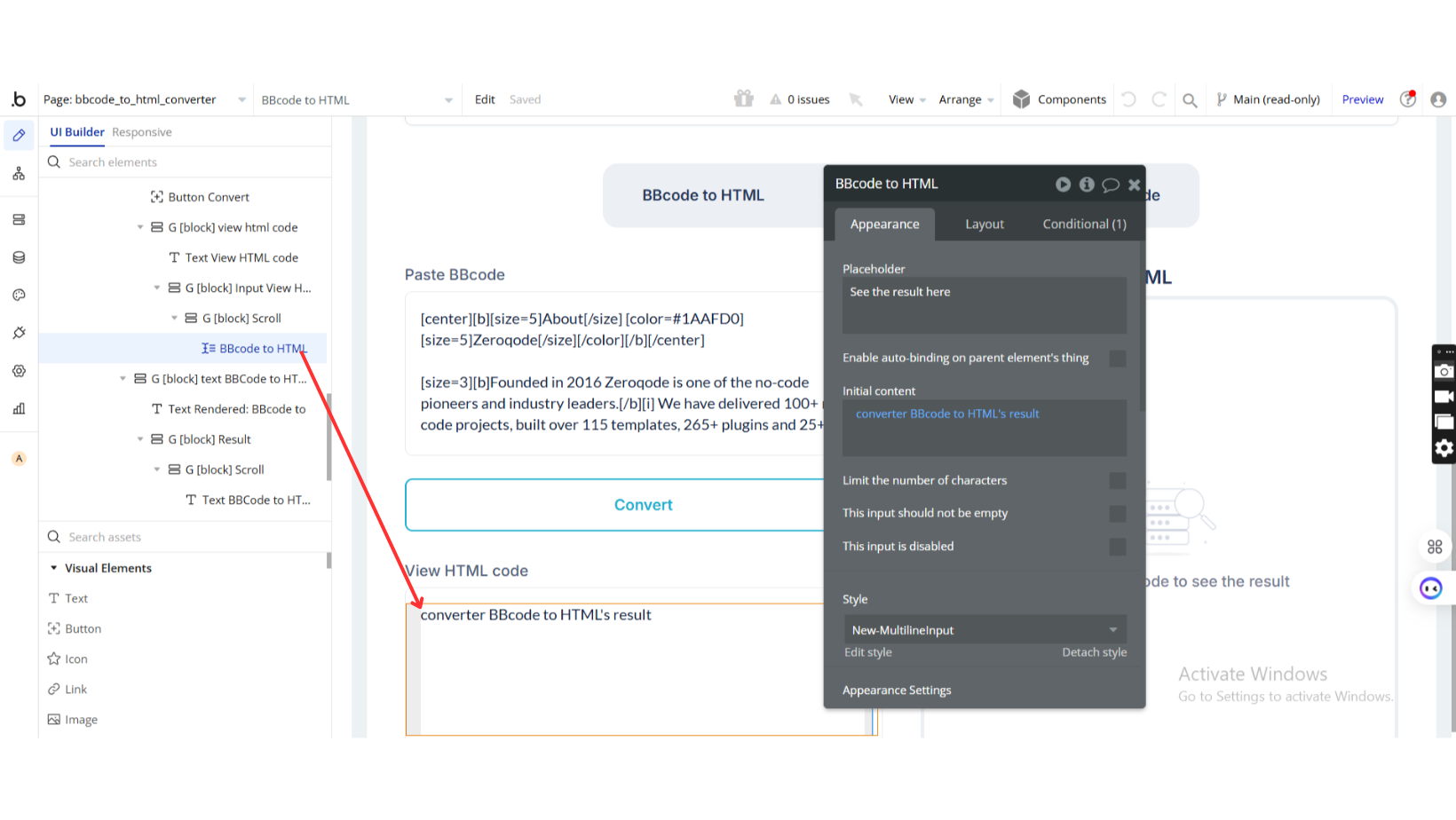Image resolution: width=1456 pixels, height=820 pixels.
Task: Collapse G [block] Result group
Action: click(140, 439)
